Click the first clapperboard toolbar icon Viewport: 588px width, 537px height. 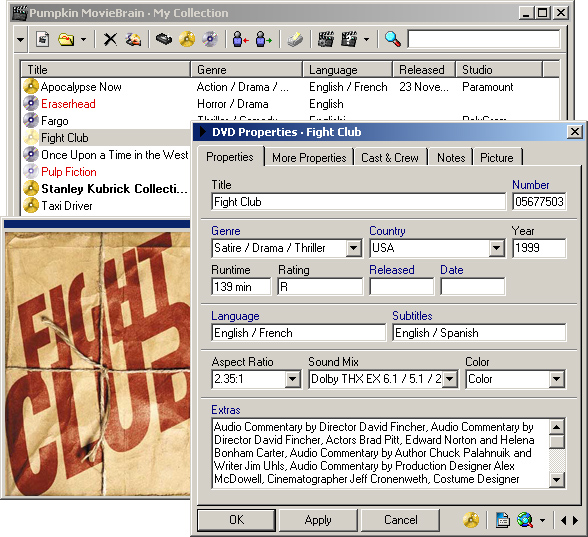coord(326,39)
